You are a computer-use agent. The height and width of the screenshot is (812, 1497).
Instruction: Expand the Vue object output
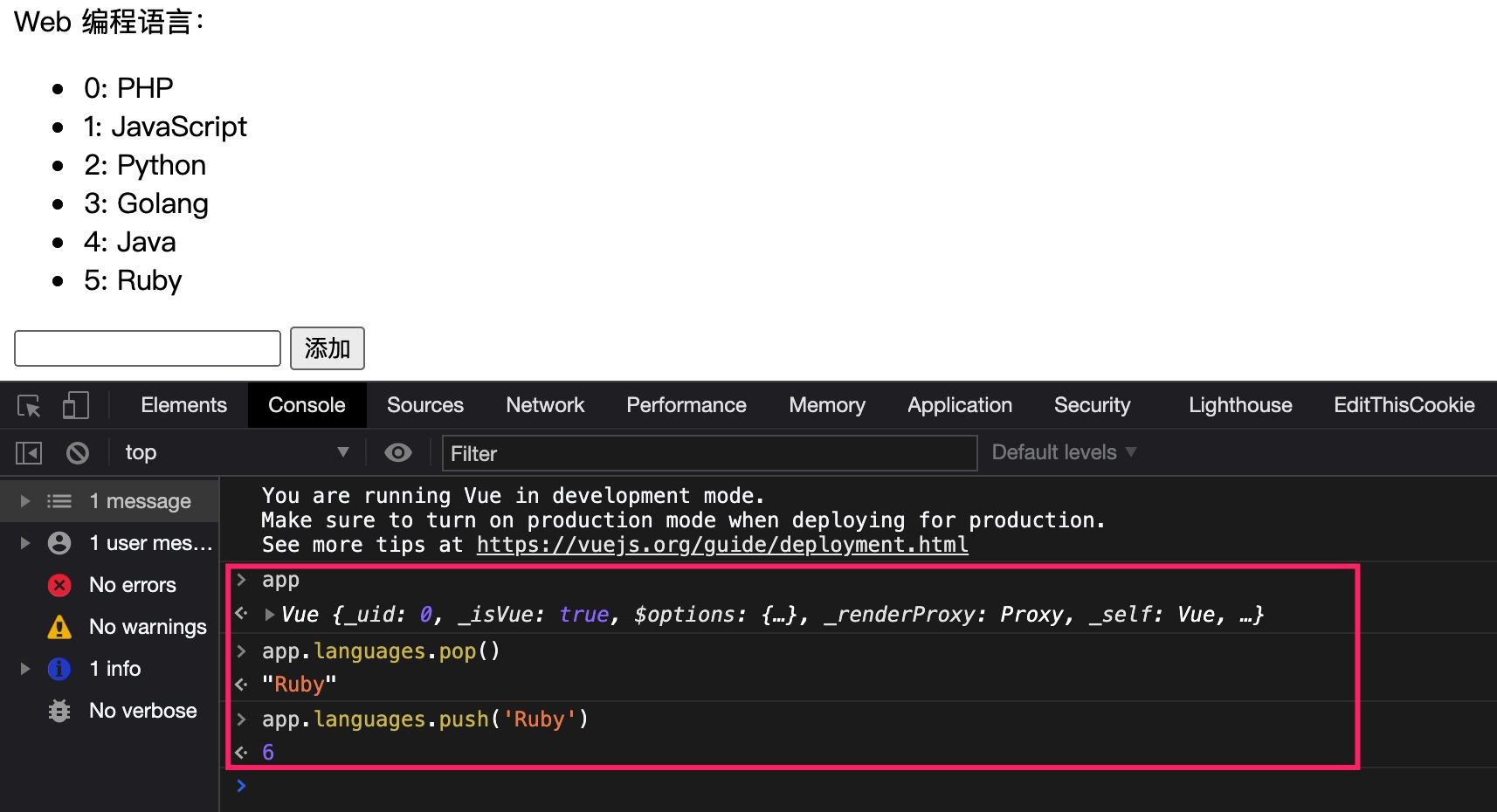point(270,615)
